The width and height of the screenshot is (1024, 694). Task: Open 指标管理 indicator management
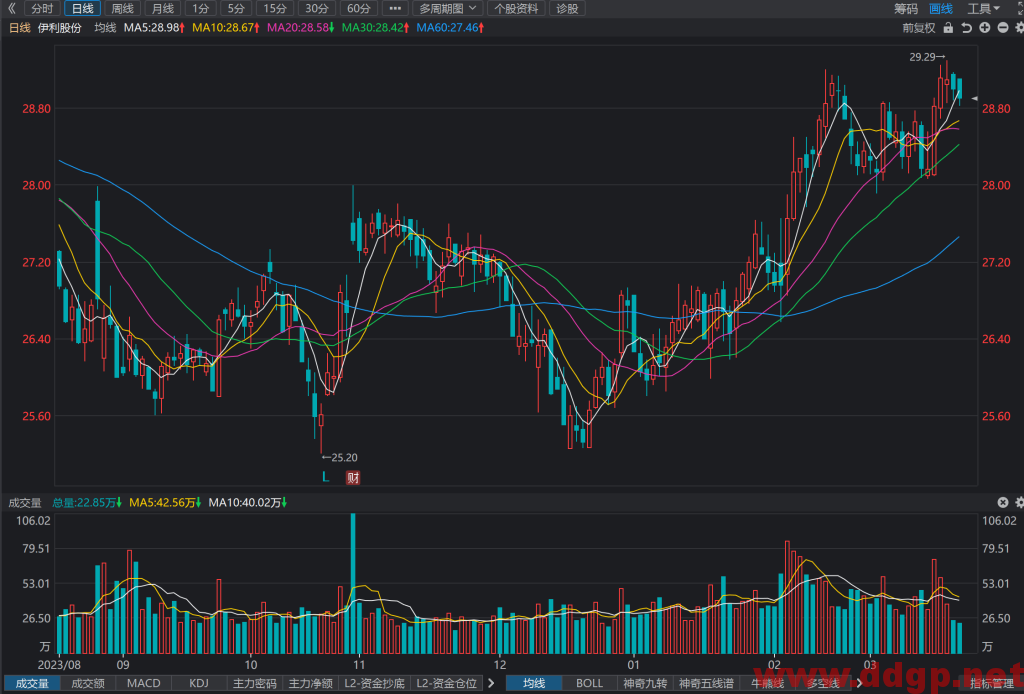tap(991, 683)
